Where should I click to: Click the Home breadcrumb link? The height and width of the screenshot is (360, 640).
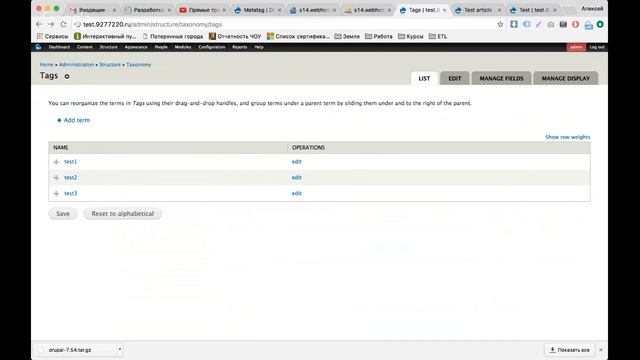pyautogui.click(x=47, y=65)
